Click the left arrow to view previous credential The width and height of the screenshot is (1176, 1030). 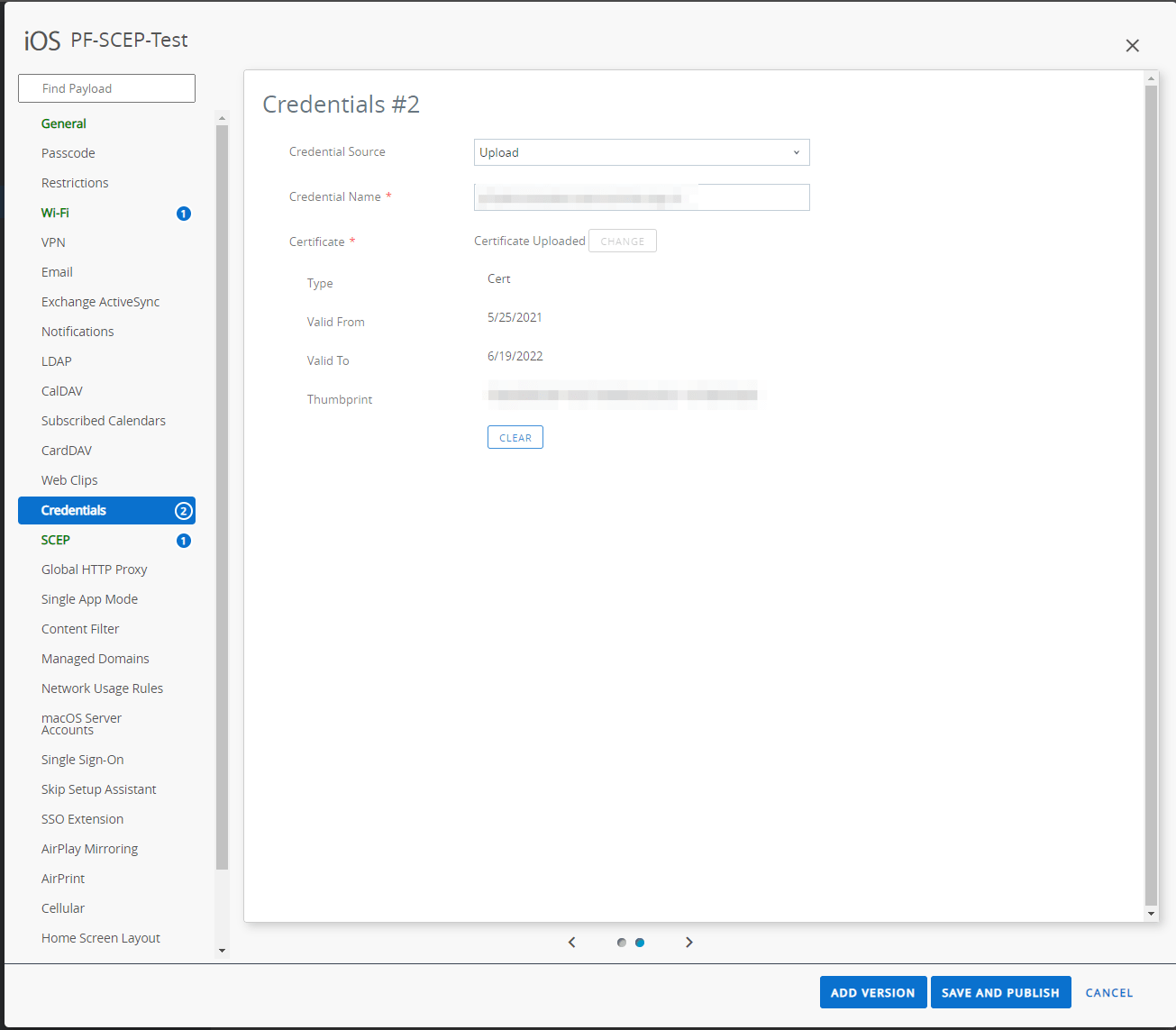(x=572, y=942)
